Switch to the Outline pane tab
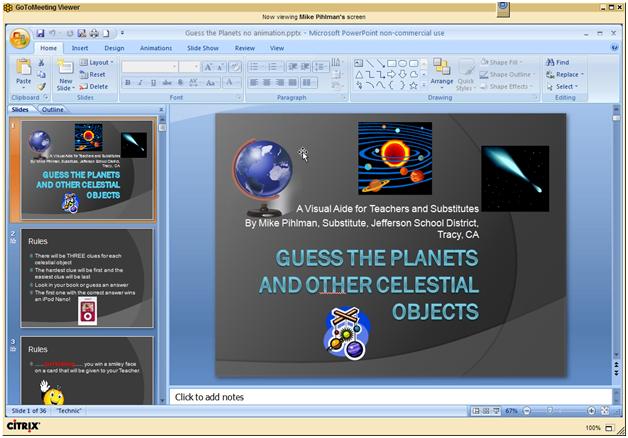 52,109
